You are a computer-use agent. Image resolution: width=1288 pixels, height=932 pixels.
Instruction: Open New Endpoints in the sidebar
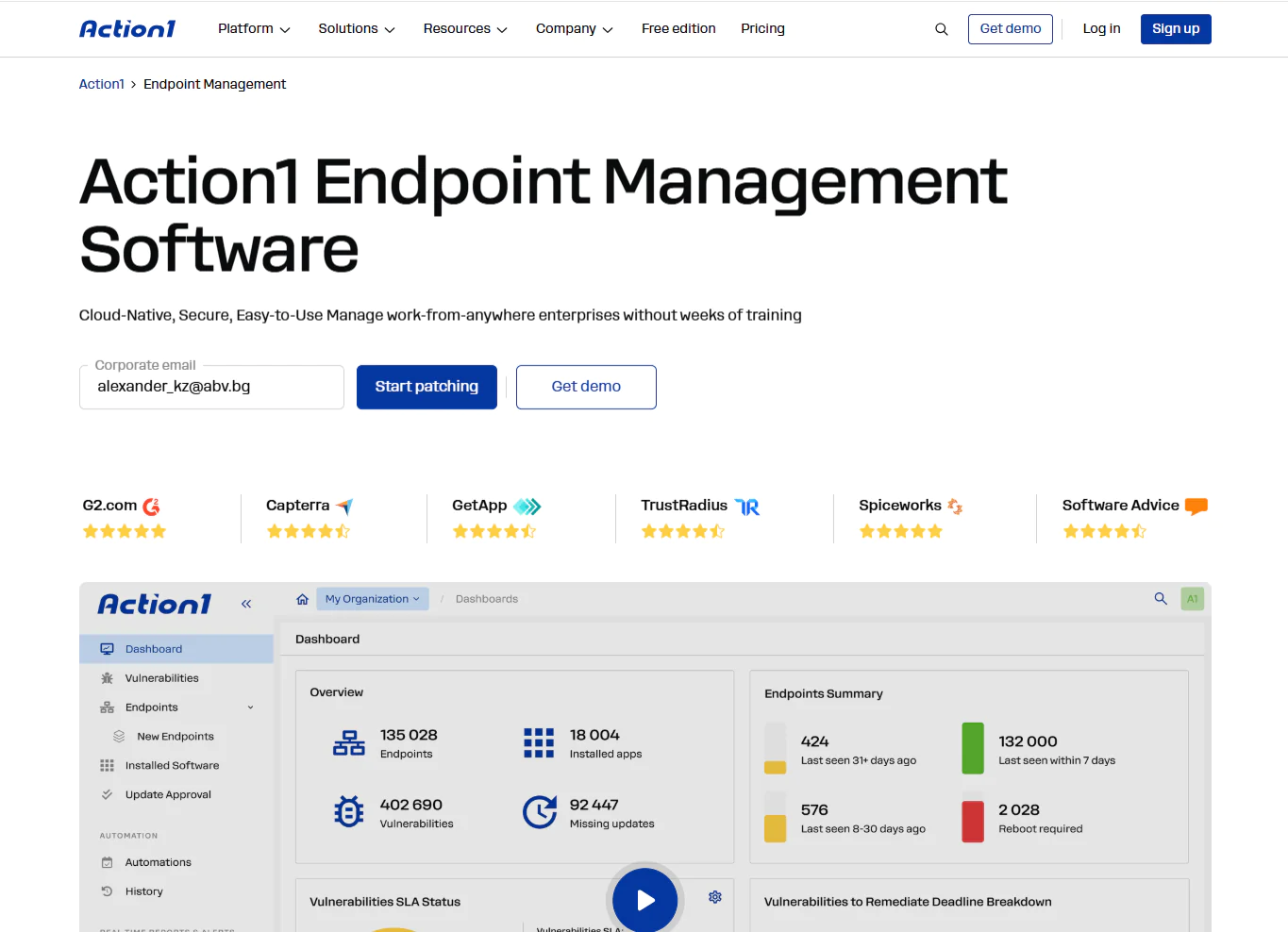[x=176, y=737]
